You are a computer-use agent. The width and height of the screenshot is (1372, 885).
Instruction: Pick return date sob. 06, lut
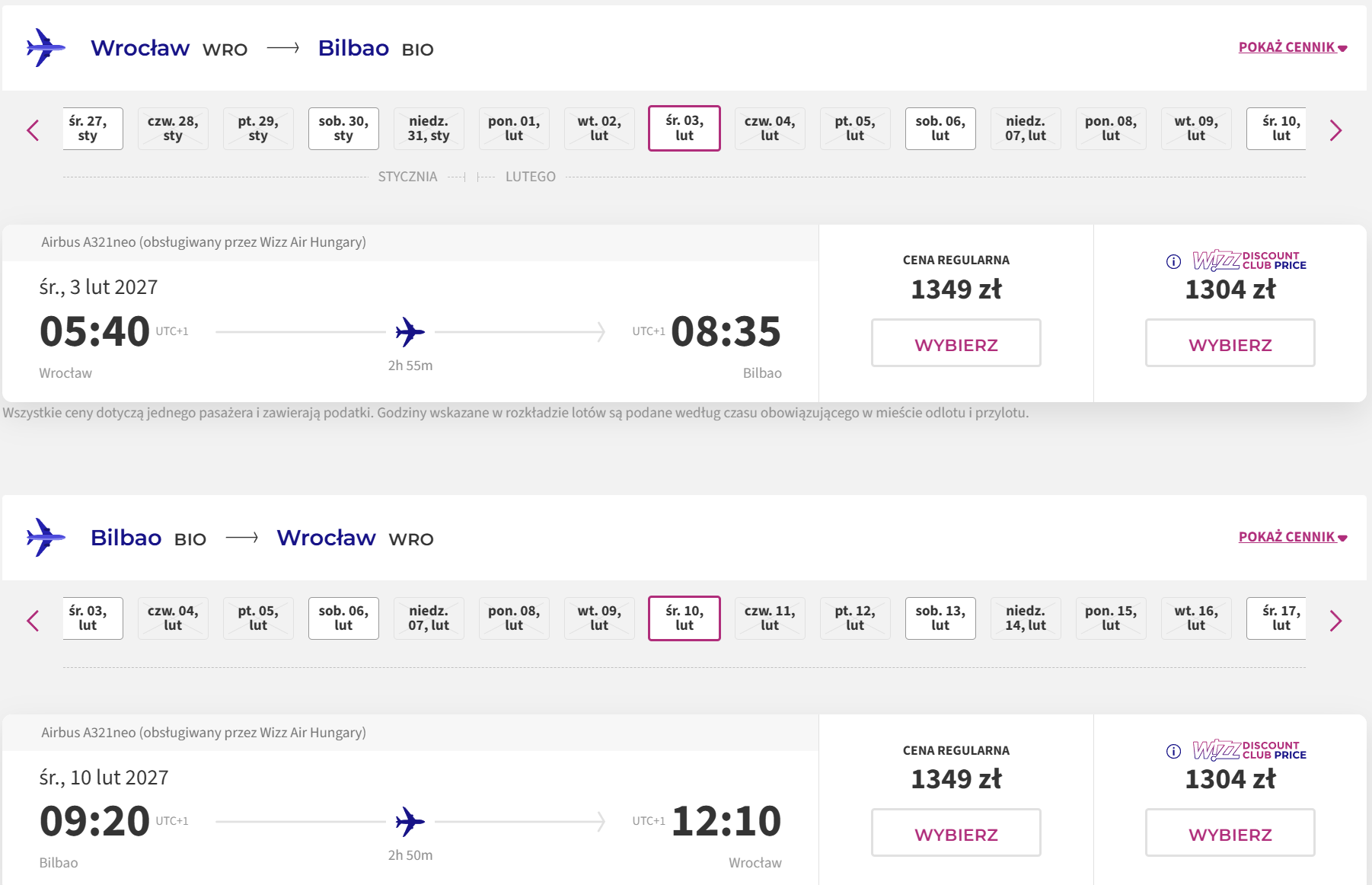(343, 618)
